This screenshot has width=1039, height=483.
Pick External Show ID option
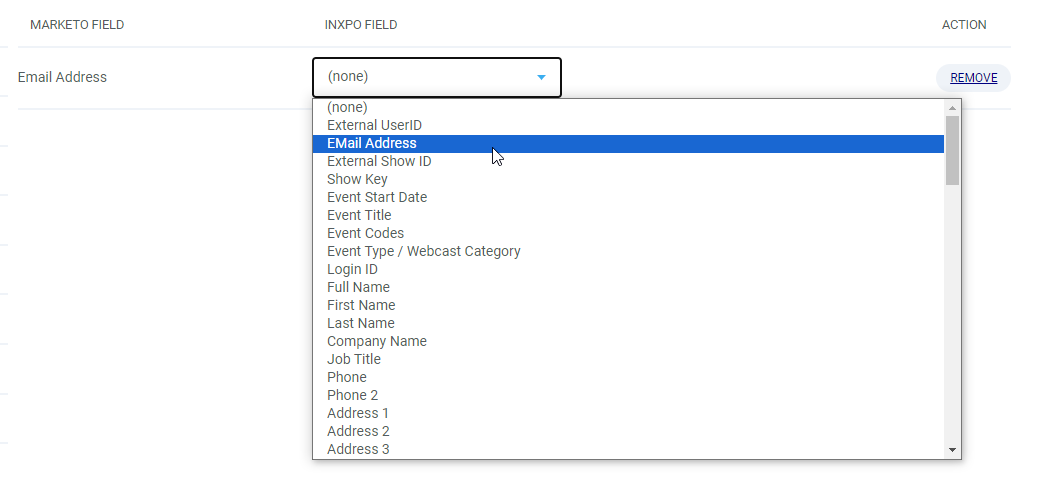click(628, 161)
